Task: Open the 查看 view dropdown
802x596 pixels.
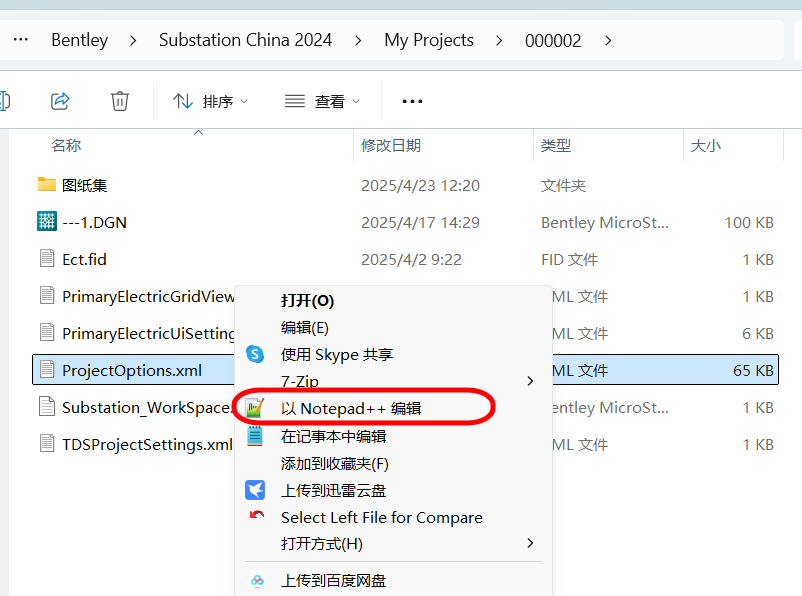Action: 322,101
